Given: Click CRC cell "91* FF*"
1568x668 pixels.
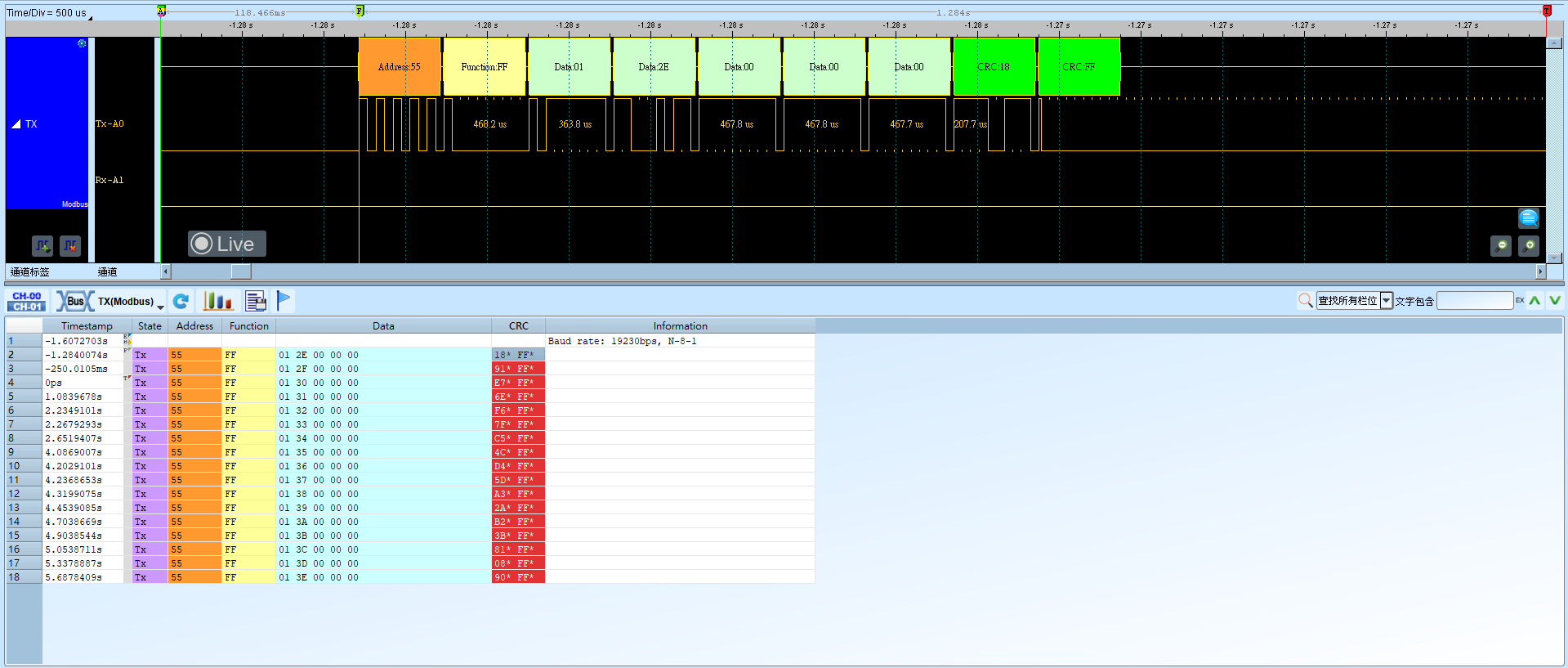Looking at the screenshot, I should pos(518,369).
